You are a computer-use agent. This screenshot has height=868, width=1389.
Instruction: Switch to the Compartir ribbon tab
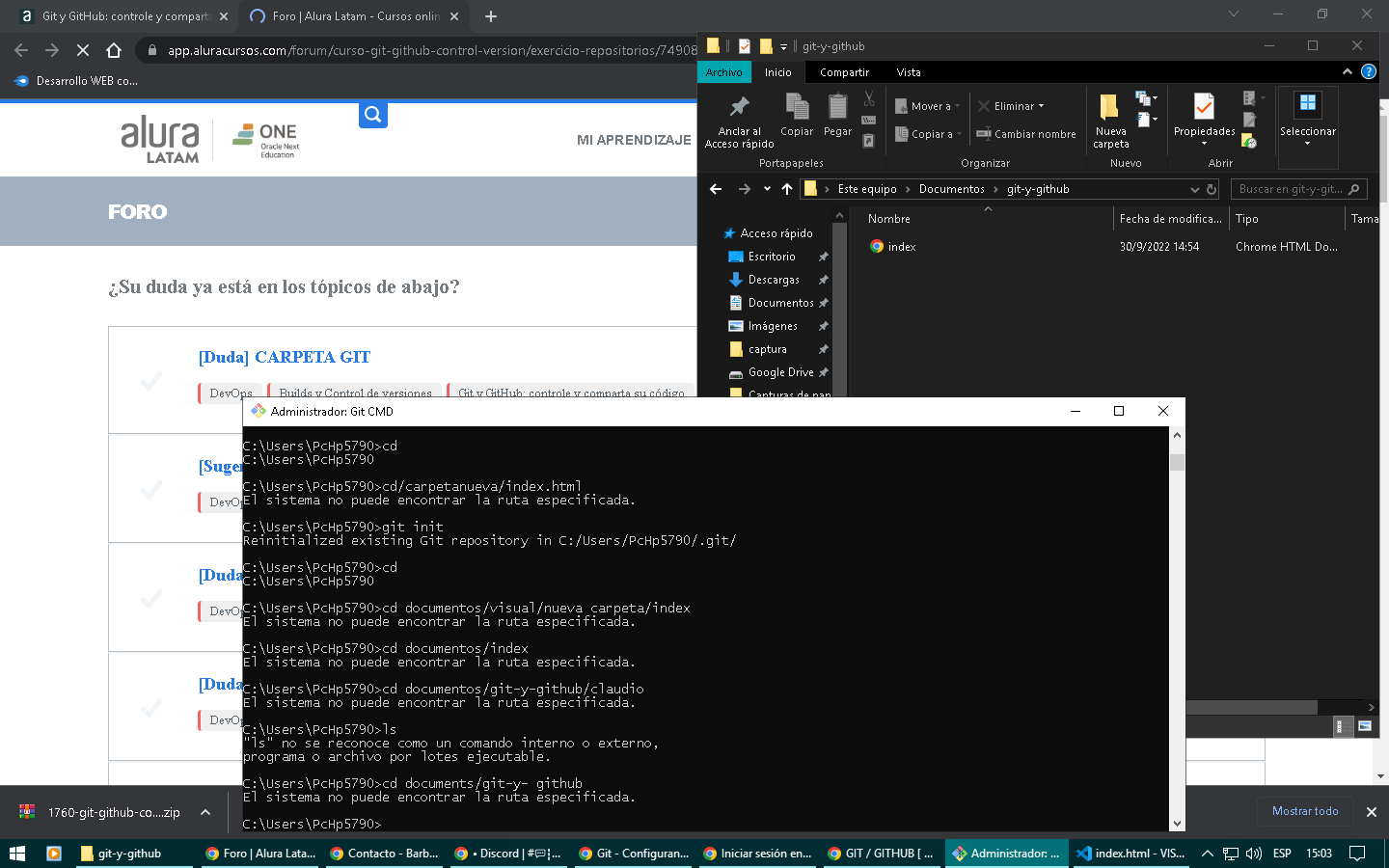click(844, 72)
